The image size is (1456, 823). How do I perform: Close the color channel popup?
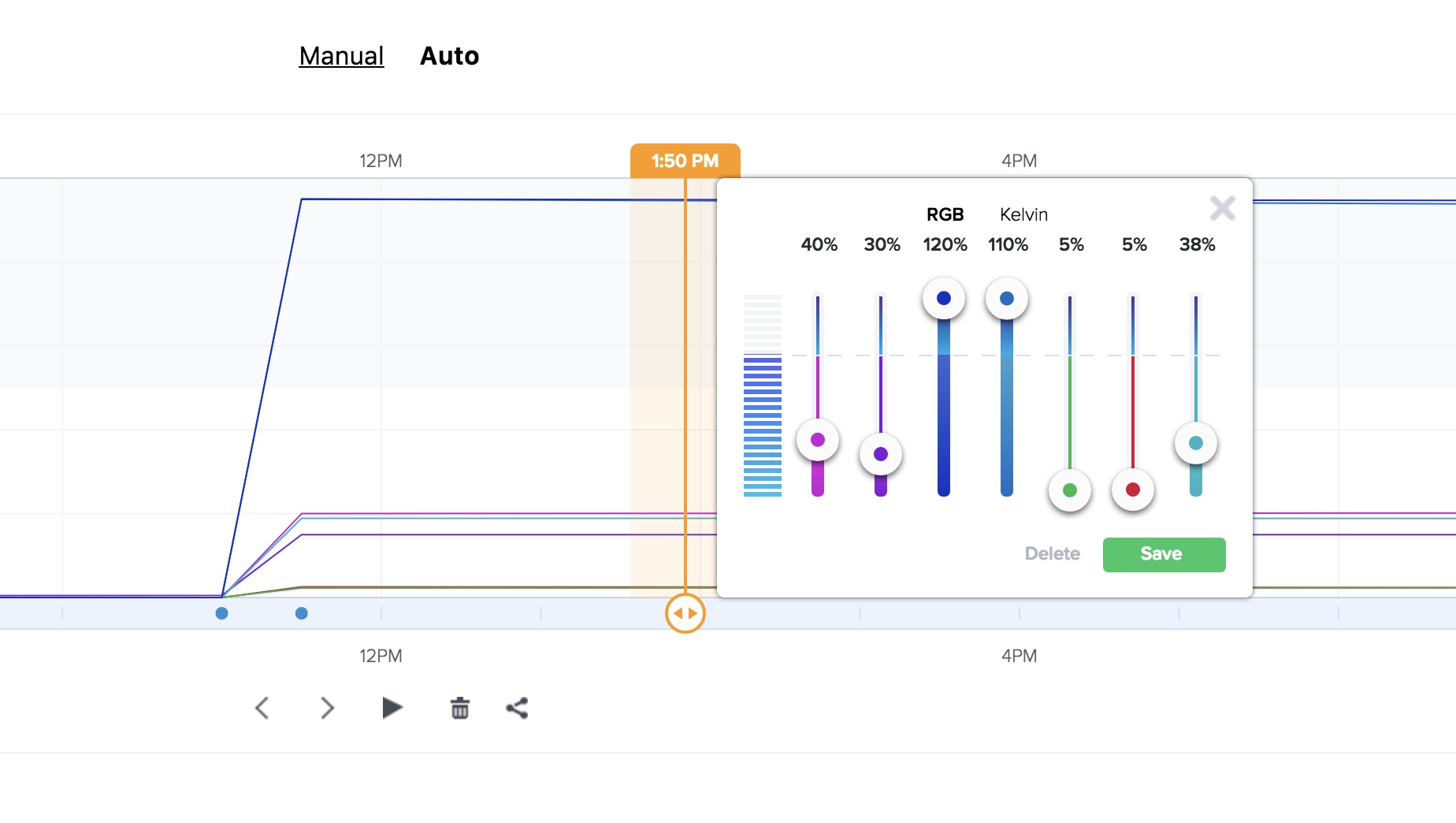click(x=1222, y=208)
